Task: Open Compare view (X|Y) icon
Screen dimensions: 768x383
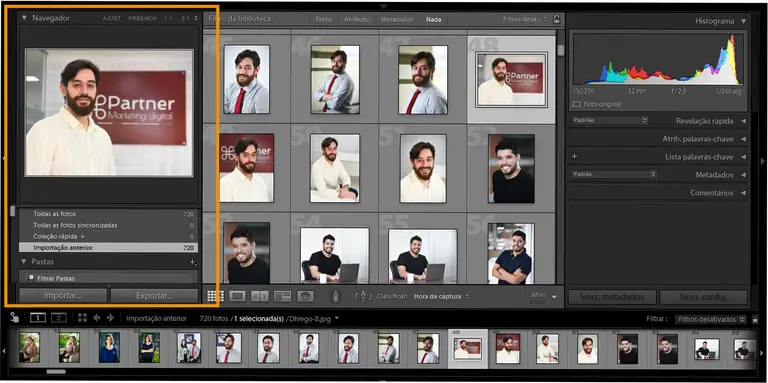Action: (x=260, y=296)
